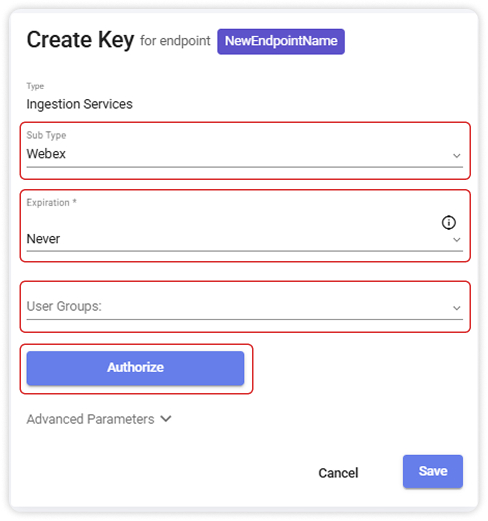Click the Create Key dialog heading
The image size is (488, 521).
coord(80,40)
